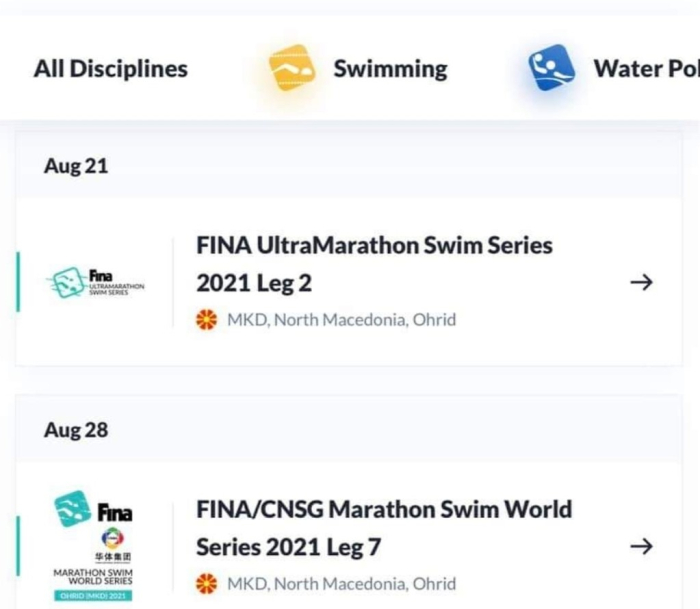Click the teal accent bar beside the Leg 2 event
The height and width of the screenshot is (609, 700).
pyautogui.click(x=18, y=282)
